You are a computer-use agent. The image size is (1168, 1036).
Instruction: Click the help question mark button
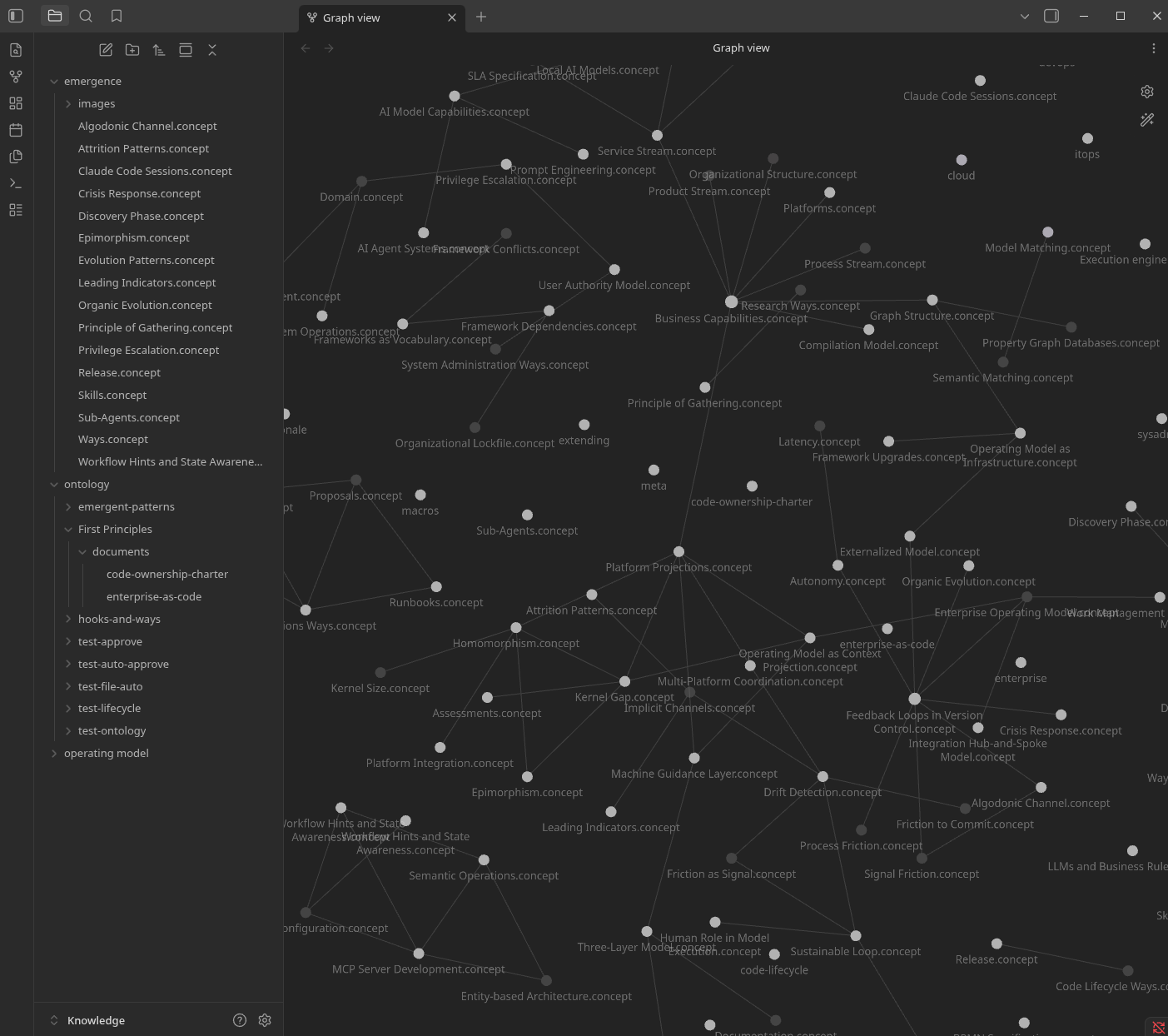240,1020
